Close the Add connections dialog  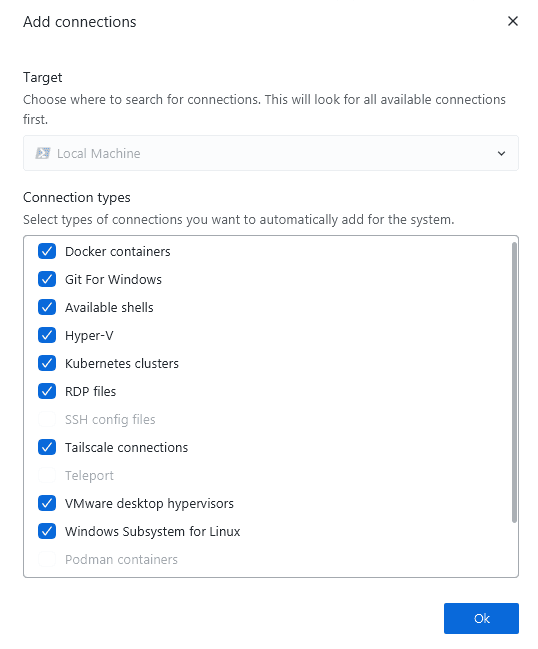(512, 21)
